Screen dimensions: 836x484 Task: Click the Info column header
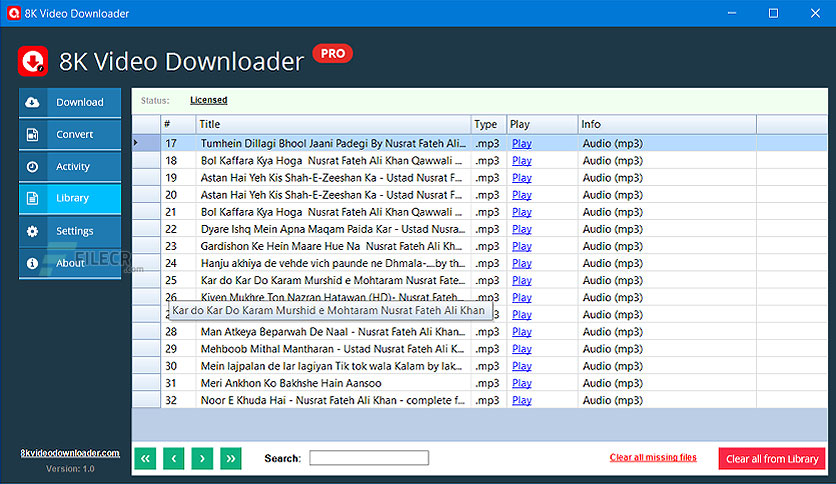[667, 124]
